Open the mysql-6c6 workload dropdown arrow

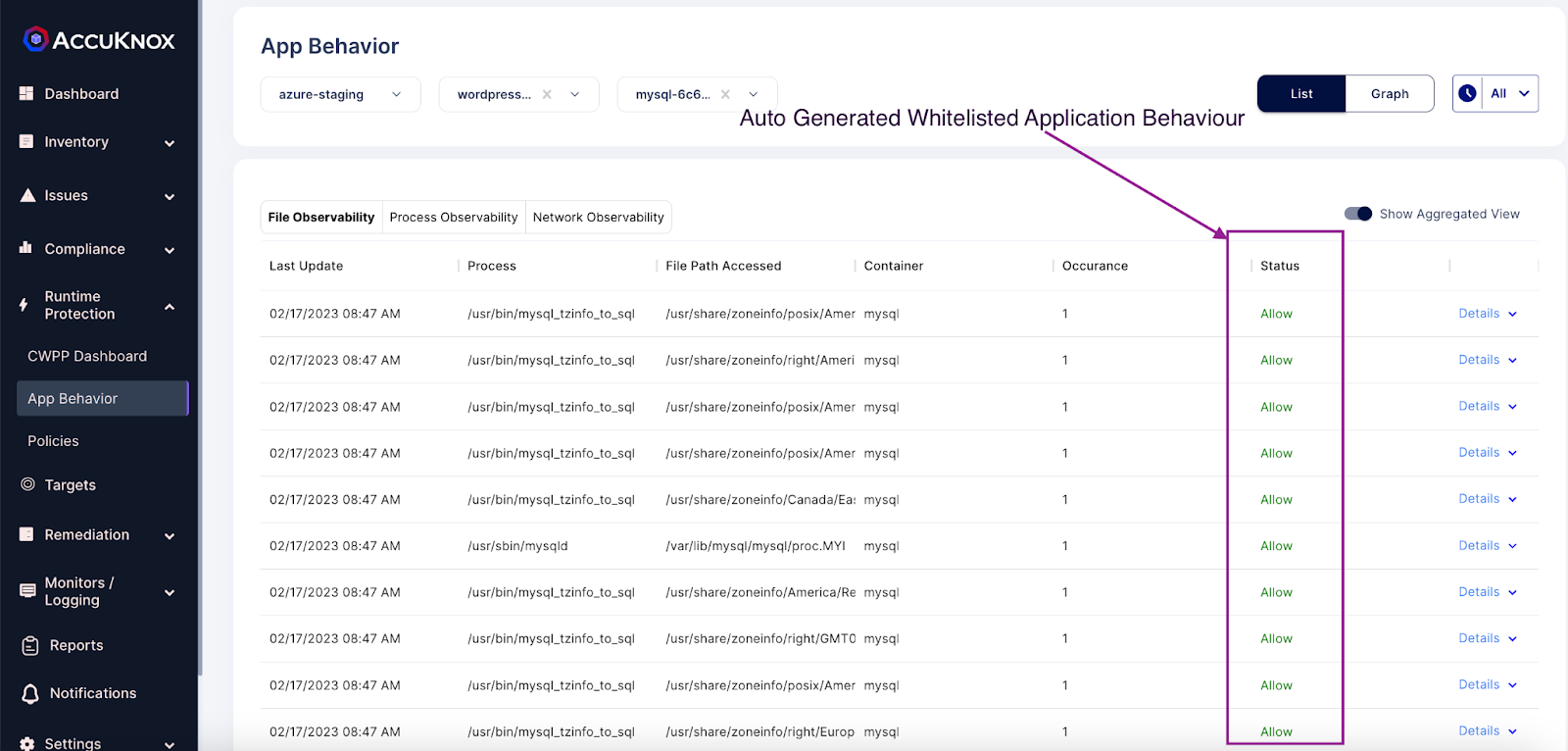click(754, 94)
